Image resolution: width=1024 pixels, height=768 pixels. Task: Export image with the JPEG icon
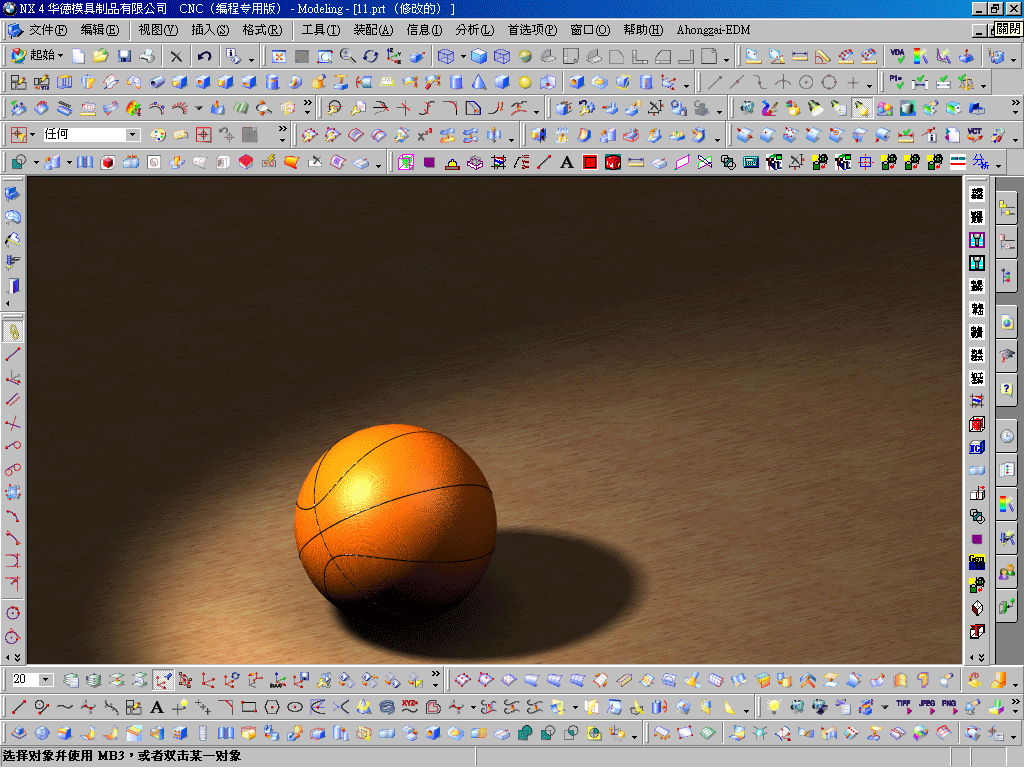(927, 706)
